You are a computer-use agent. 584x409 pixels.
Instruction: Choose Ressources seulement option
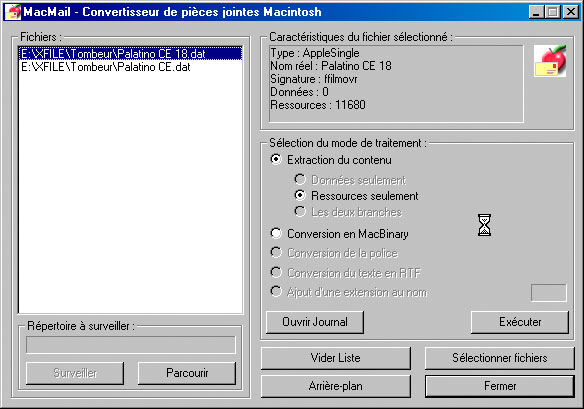click(300, 195)
